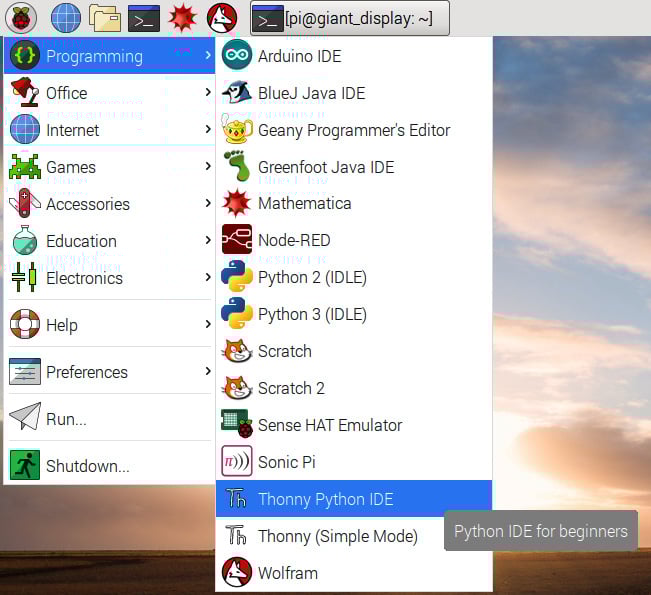
Task: Click the Python 3 (IDLE) snake logo icon
Action: tap(237, 313)
